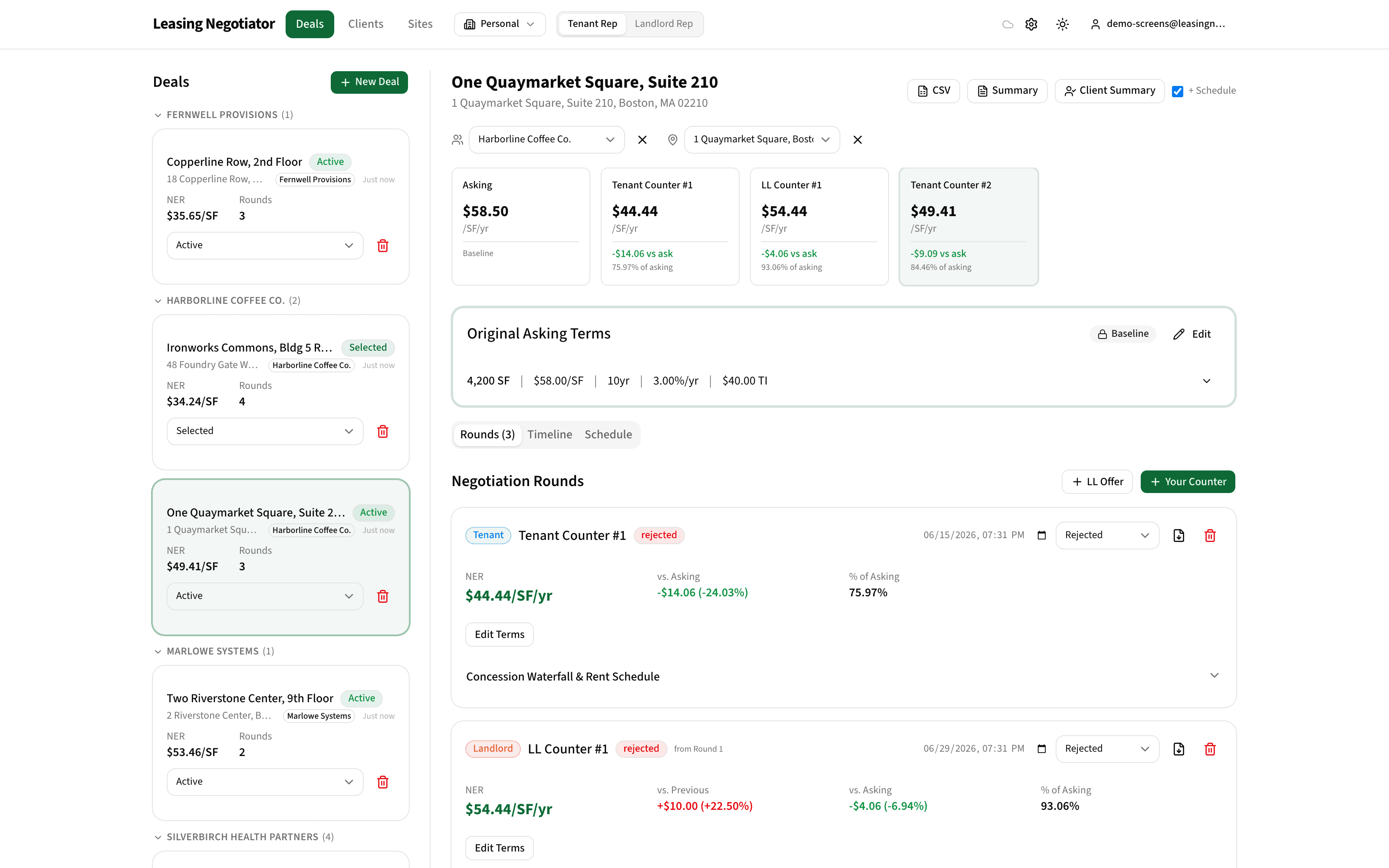Open date picker for Tenant Counter #1
The image size is (1389, 868).
[1042, 535]
